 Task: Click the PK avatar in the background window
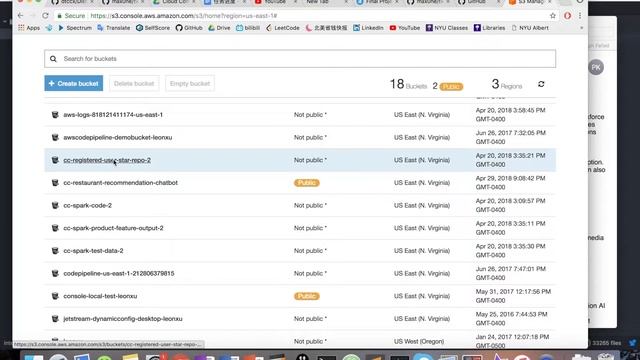click(x=596, y=67)
